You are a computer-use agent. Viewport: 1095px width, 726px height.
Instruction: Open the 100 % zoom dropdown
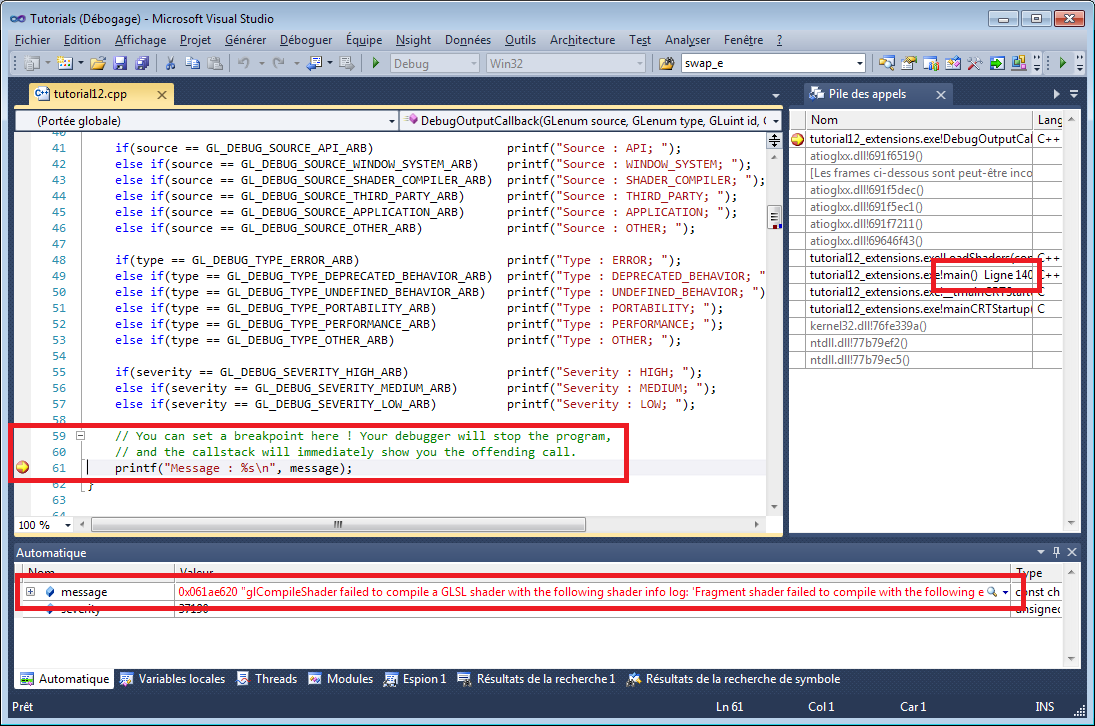pos(68,525)
